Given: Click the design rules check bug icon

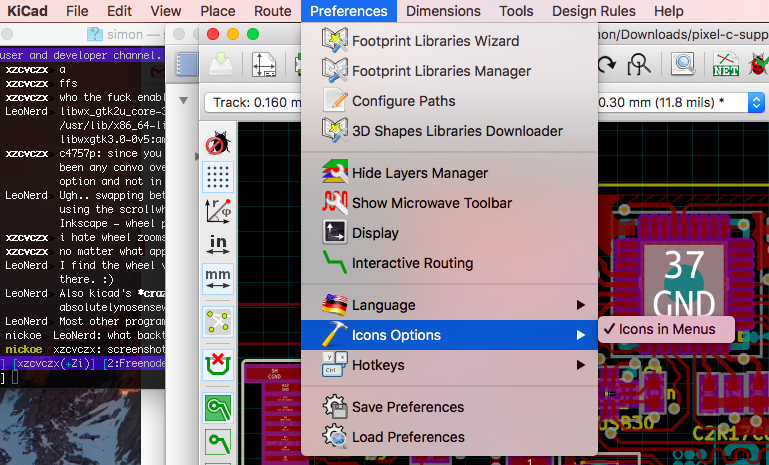Looking at the screenshot, I should [x=757, y=65].
